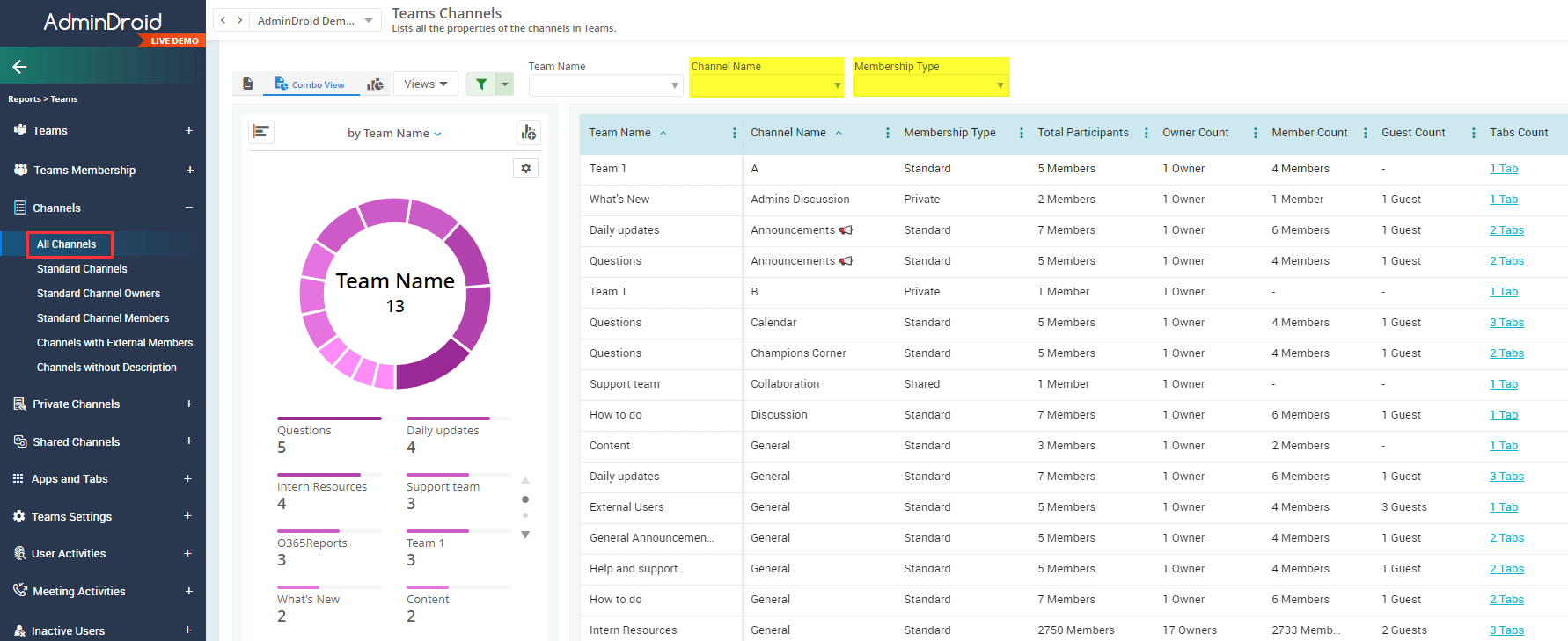Go to previous report using left chevron
This screenshot has height=641, width=1568.
click(x=223, y=20)
